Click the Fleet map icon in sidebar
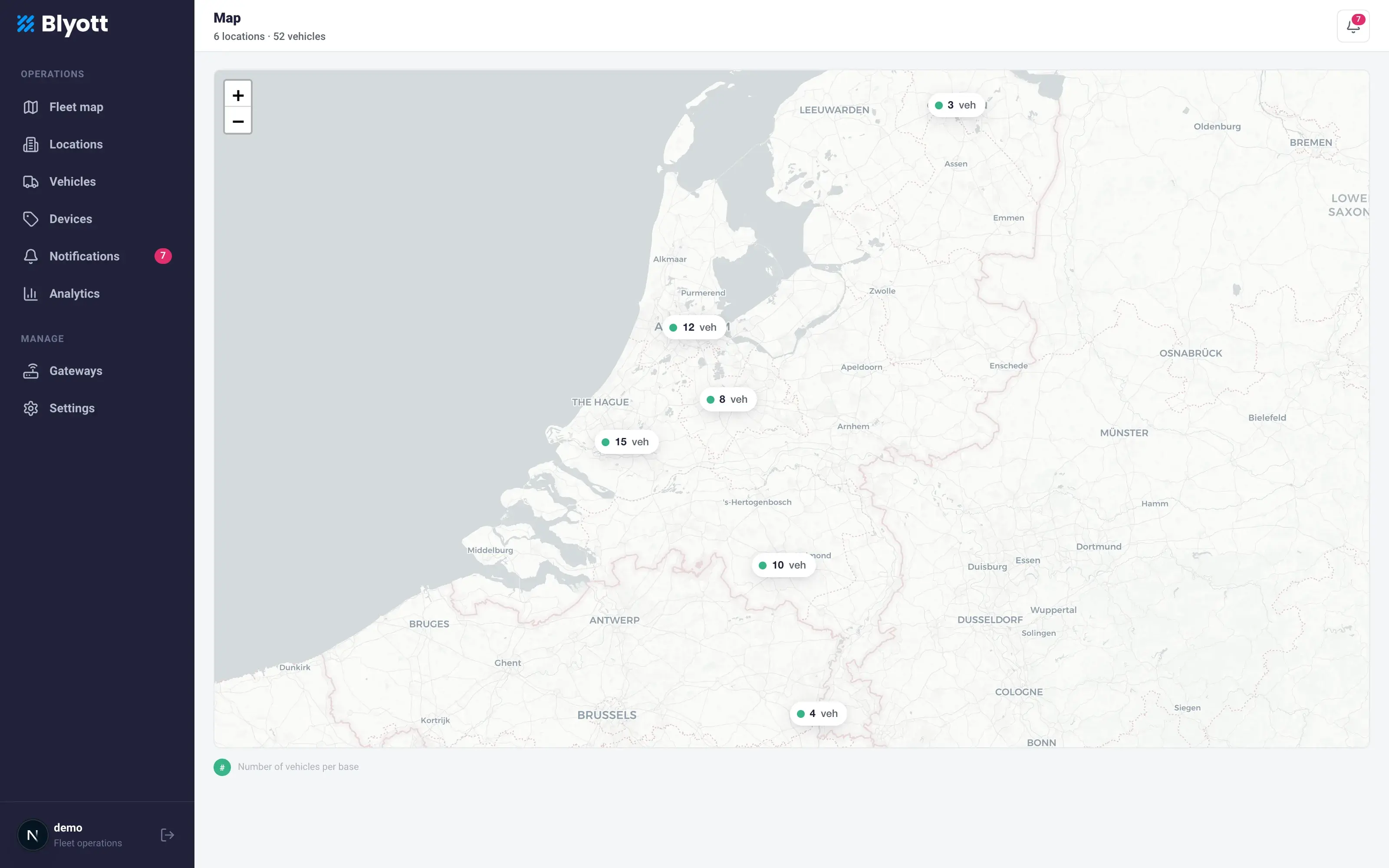The height and width of the screenshot is (868, 1389). pos(30,107)
